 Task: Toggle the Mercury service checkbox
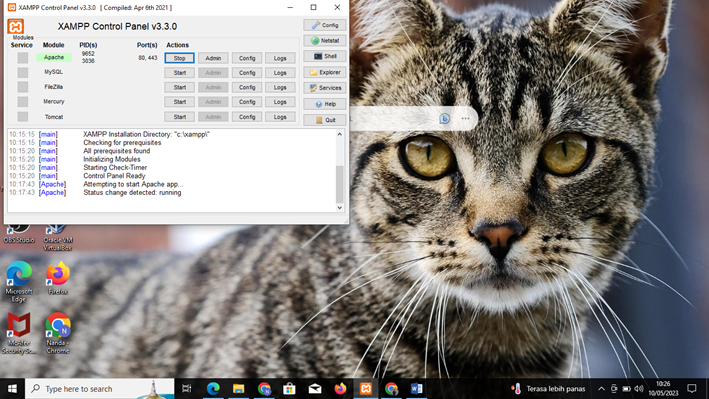23,102
